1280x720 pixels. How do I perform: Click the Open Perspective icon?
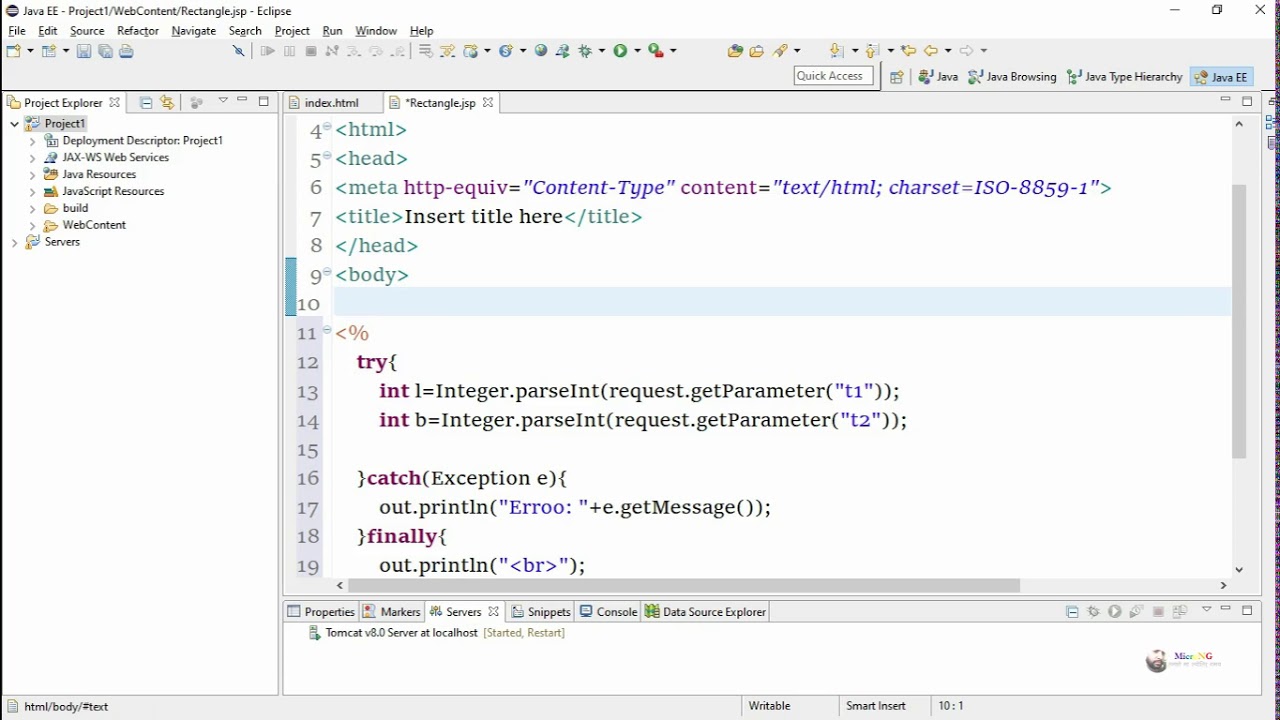tap(896, 76)
